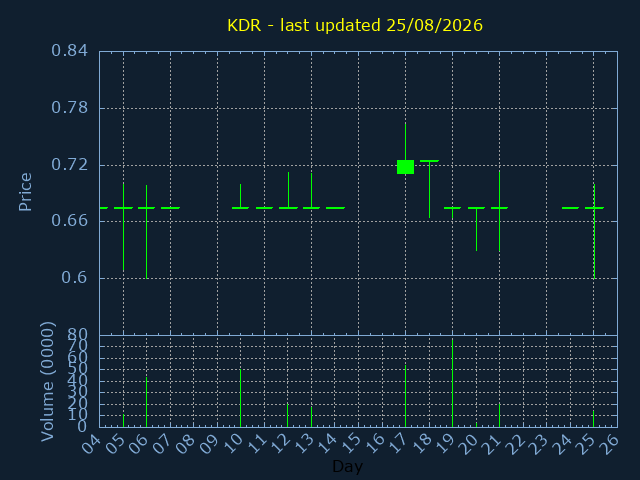
Task: Click day label 16 on x-axis
Action: [x=373, y=444]
